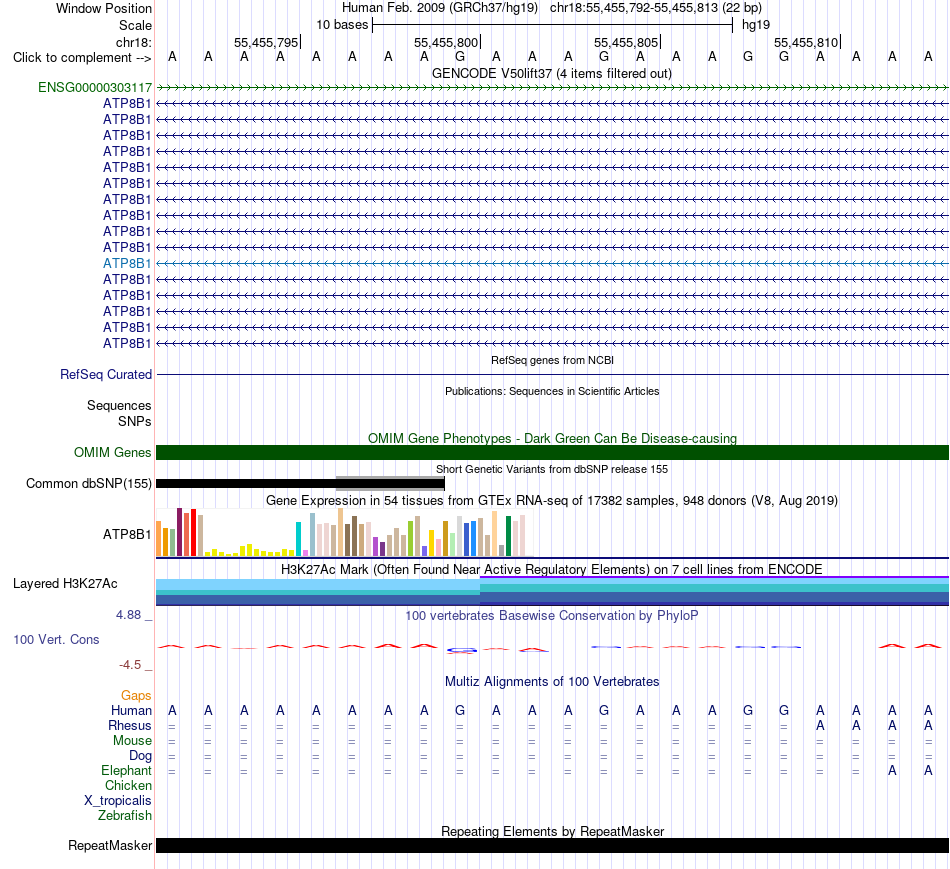Click the layered H3K27Ac signal band
Image resolution: width=950 pixels, height=869 pixels.
pos(552,591)
